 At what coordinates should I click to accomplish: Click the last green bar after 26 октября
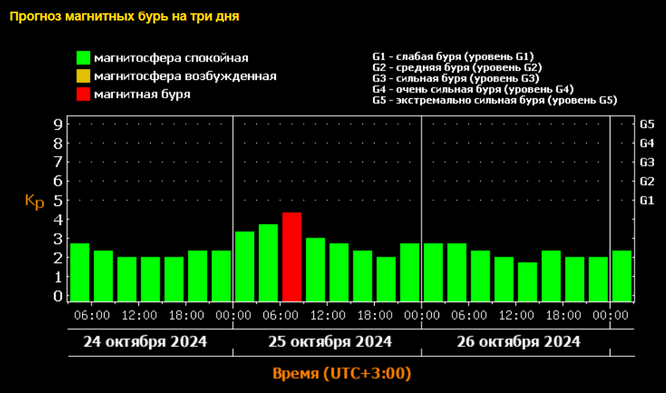pyautogui.click(x=622, y=276)
